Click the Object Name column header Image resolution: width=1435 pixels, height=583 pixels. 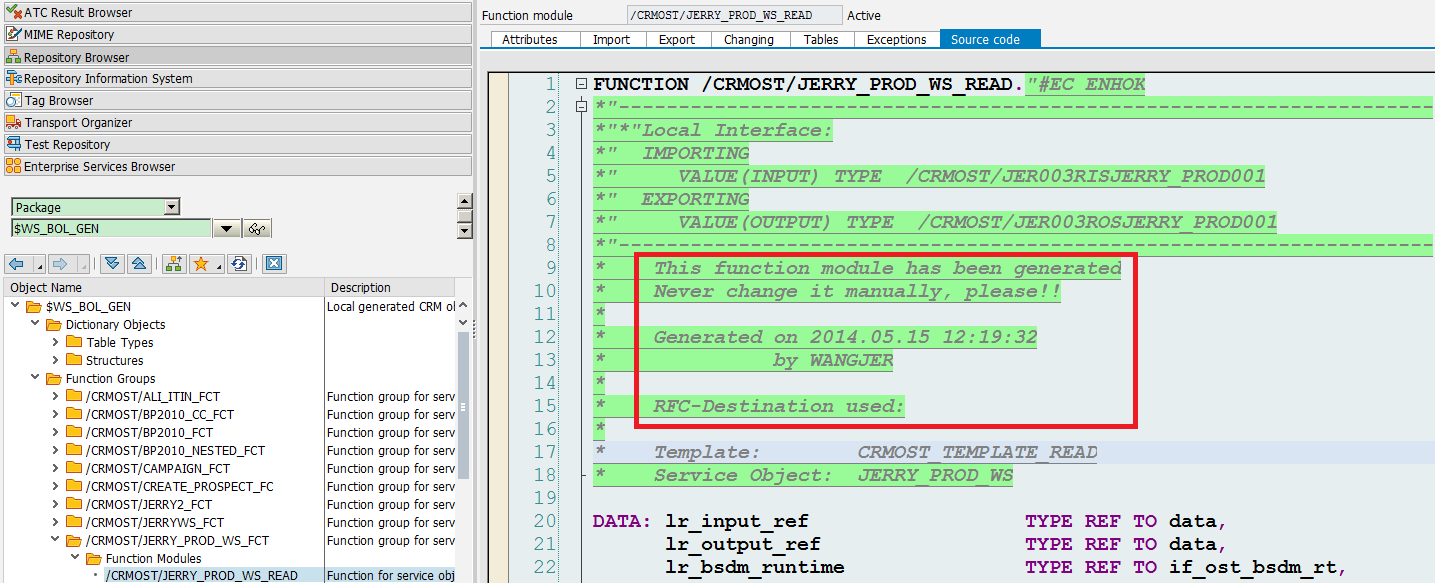click(165, 287)
